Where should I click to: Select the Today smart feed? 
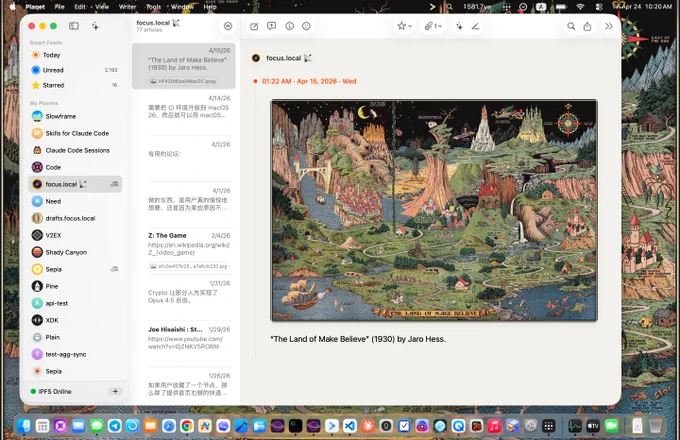75,55
